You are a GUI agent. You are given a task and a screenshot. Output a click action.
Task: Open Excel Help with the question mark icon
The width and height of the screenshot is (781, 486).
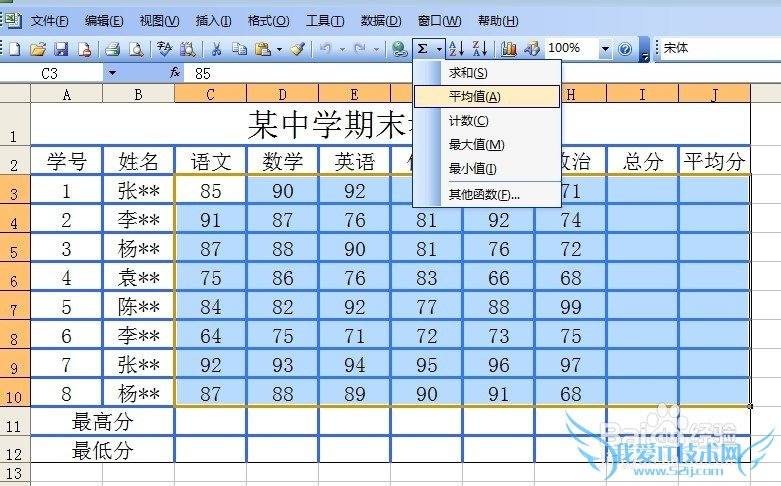point(625,49)
